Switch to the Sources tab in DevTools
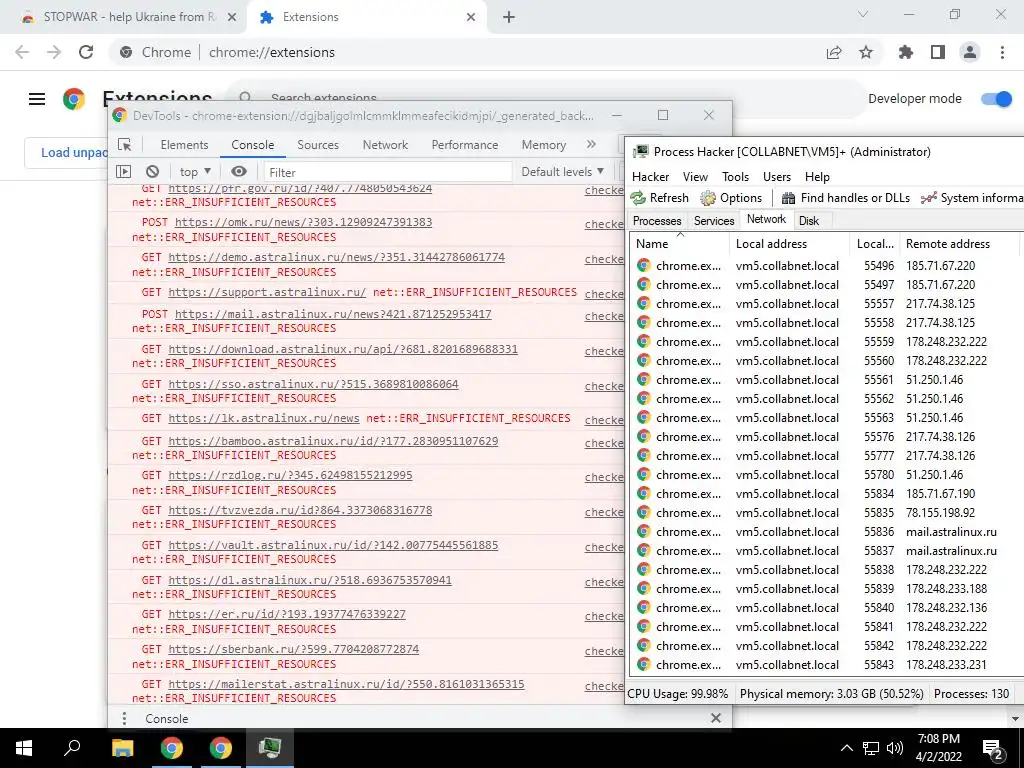Screen dimensions: 1024x768 pos(318,145)
